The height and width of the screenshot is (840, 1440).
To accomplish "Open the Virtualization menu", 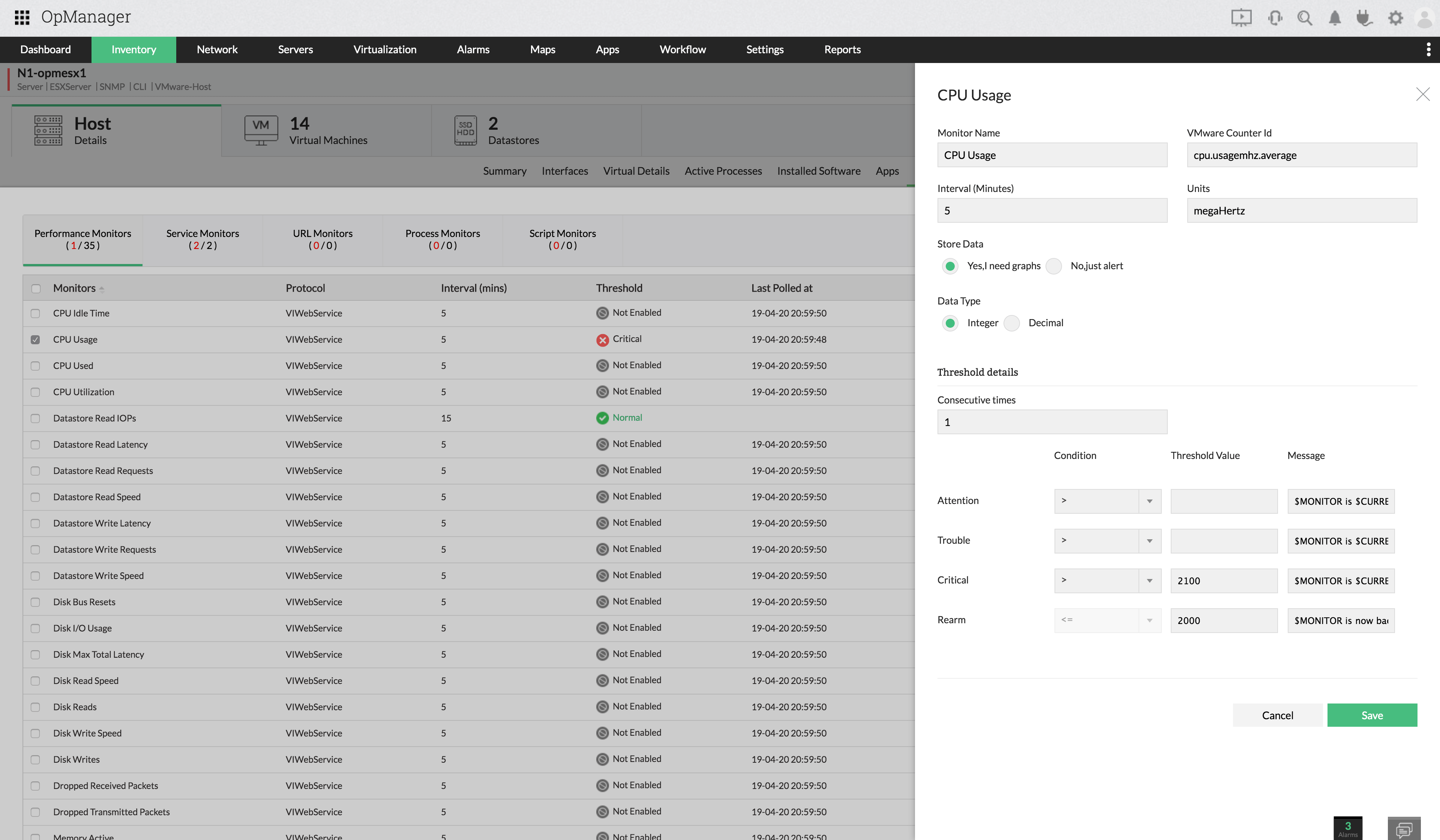I will click(x=385, y=50).
